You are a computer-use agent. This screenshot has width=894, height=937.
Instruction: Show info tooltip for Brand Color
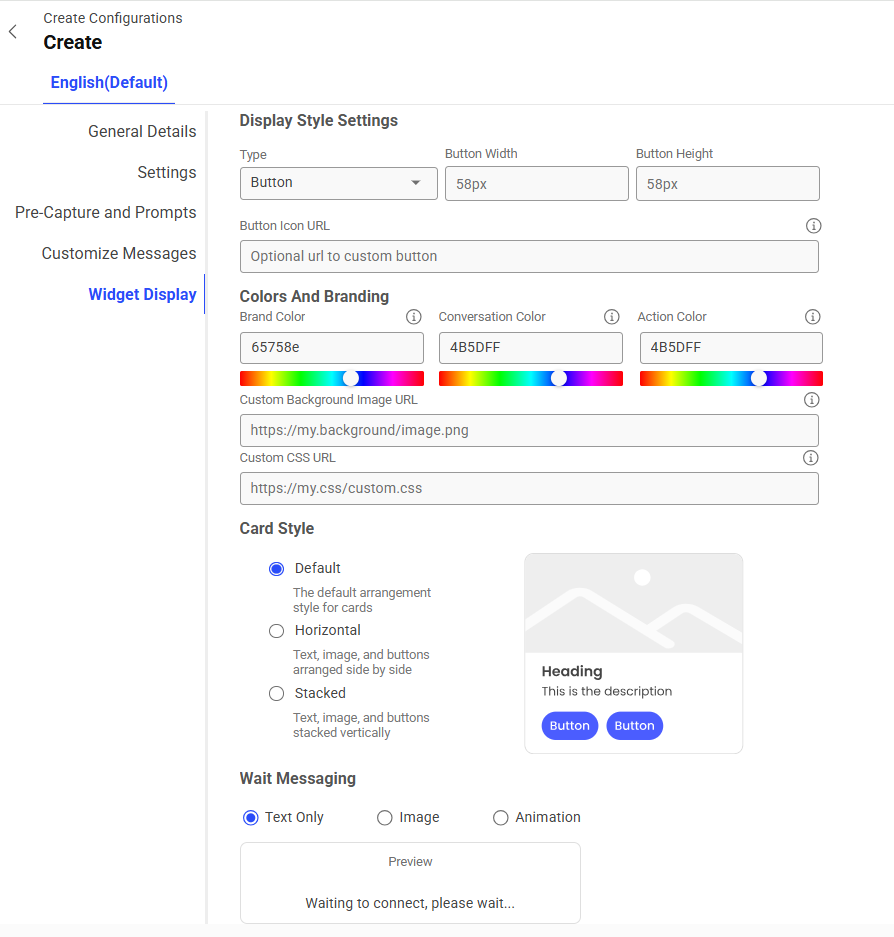(414, 317)
